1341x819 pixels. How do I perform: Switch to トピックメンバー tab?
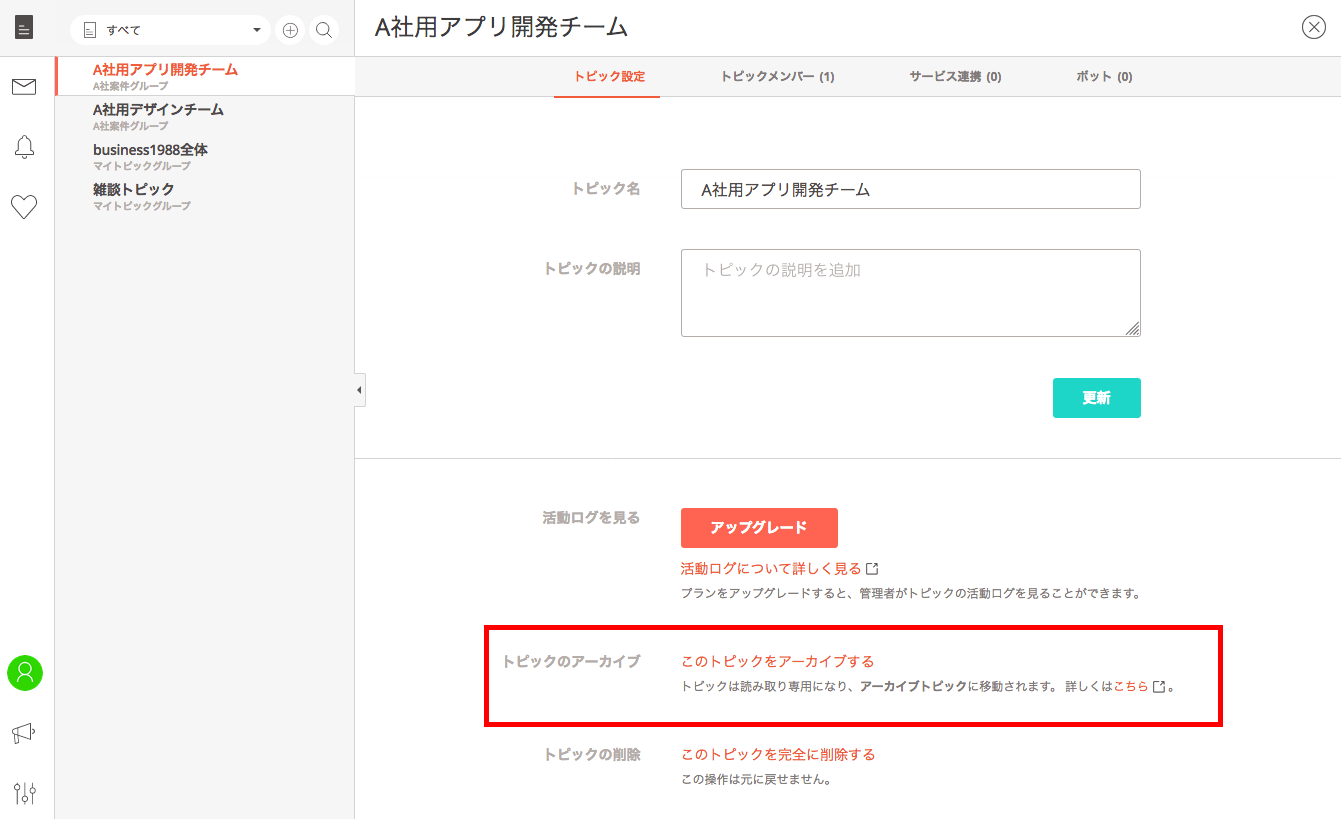tap(777, 77)
